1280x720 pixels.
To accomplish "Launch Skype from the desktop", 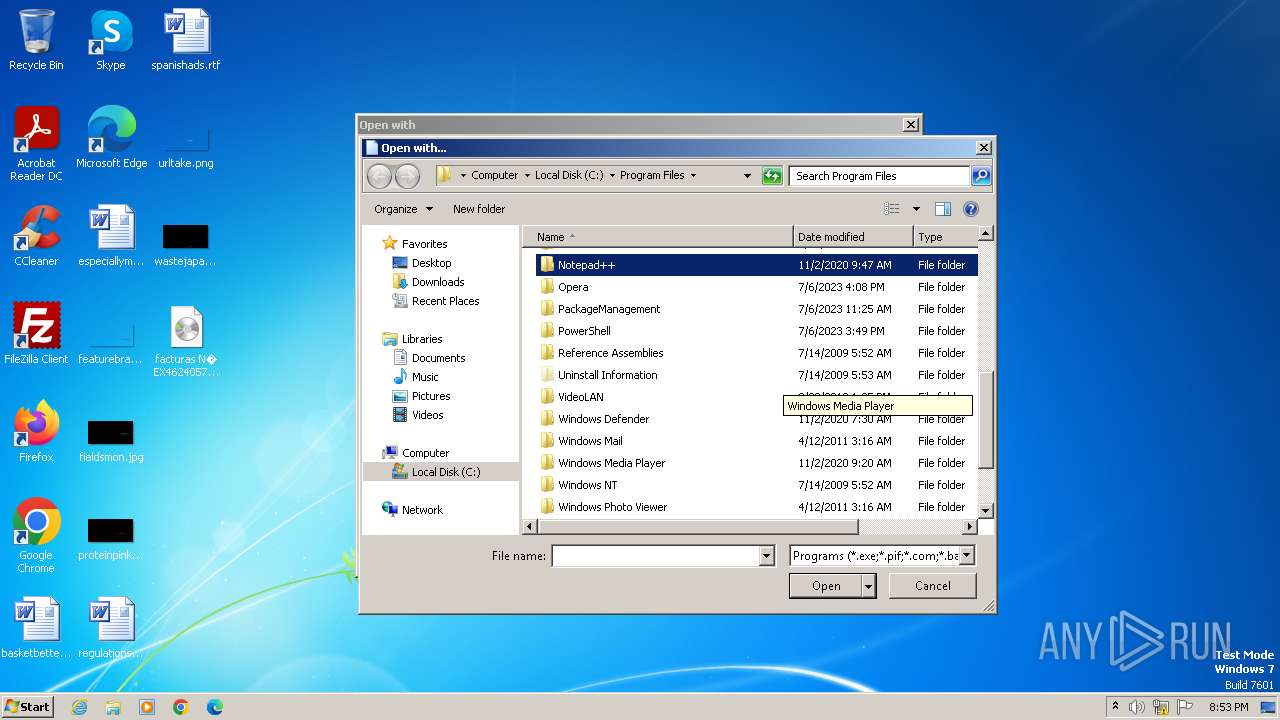I will [x=110, y=40].
